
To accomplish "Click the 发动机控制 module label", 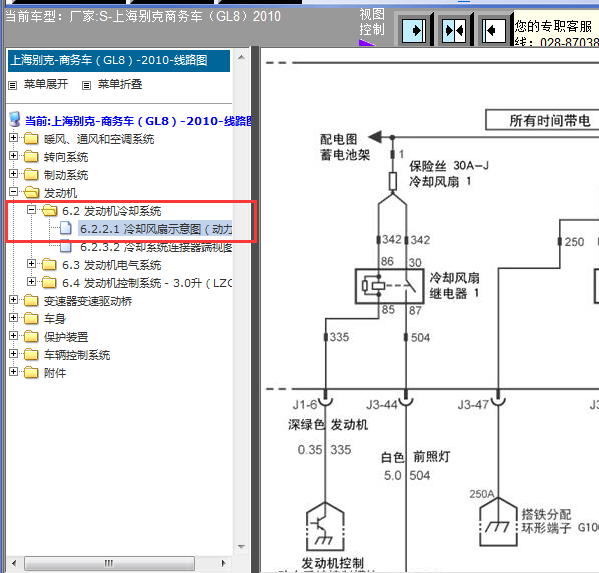I will tap(332, 563).
